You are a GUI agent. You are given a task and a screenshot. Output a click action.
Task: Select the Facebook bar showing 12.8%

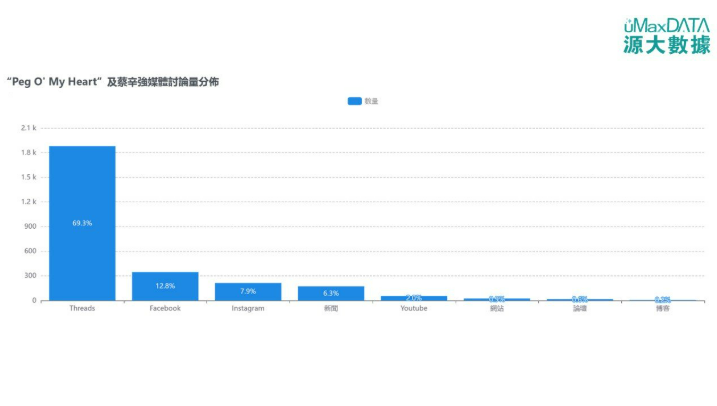point(165,286)
